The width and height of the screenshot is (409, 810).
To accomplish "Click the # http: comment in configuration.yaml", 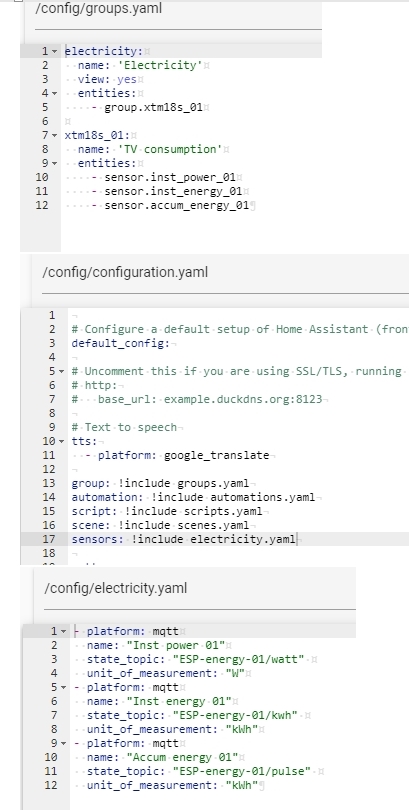I will tap(95, 385).
